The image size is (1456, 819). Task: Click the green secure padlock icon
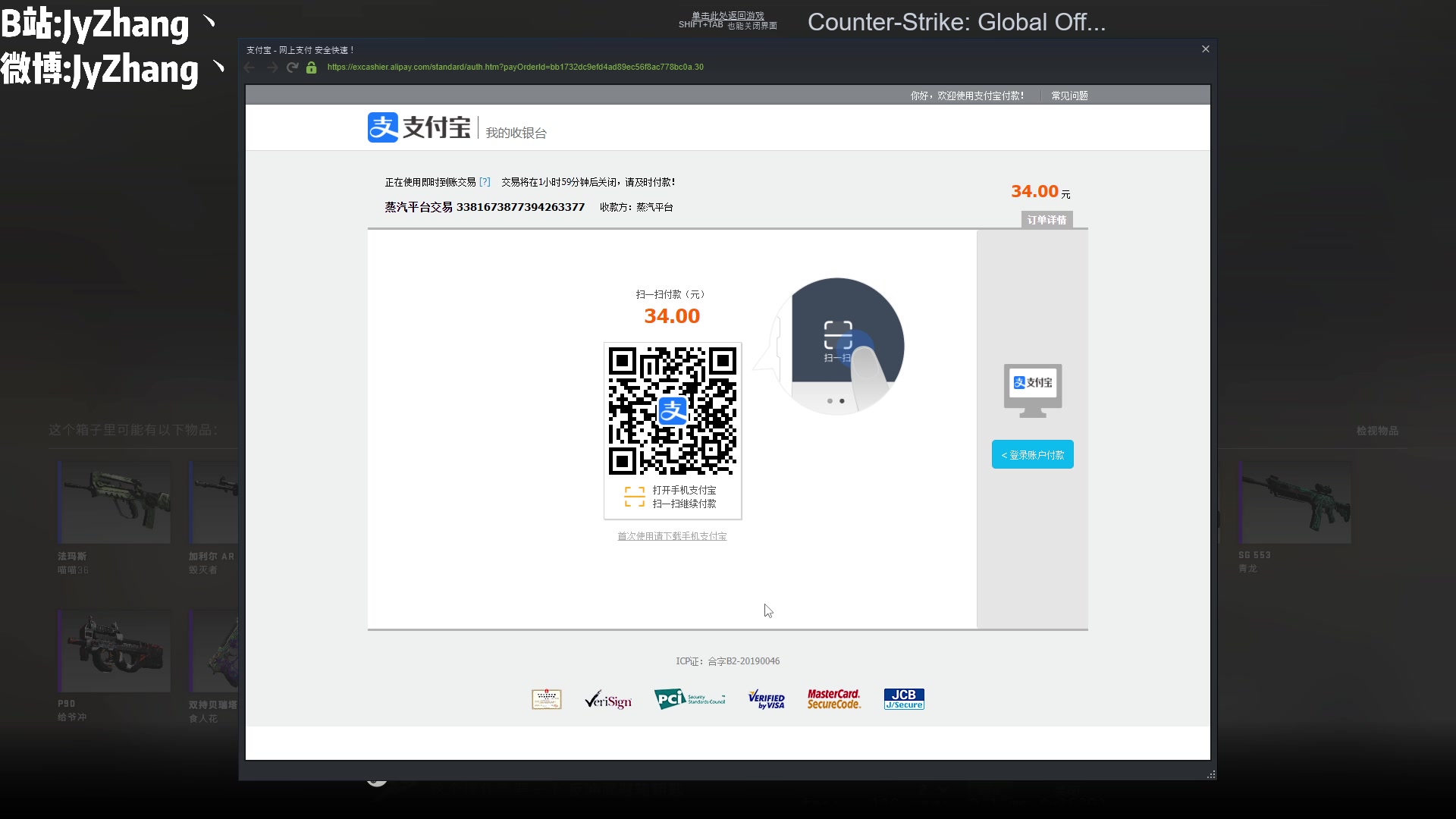[x=311, y=67]
